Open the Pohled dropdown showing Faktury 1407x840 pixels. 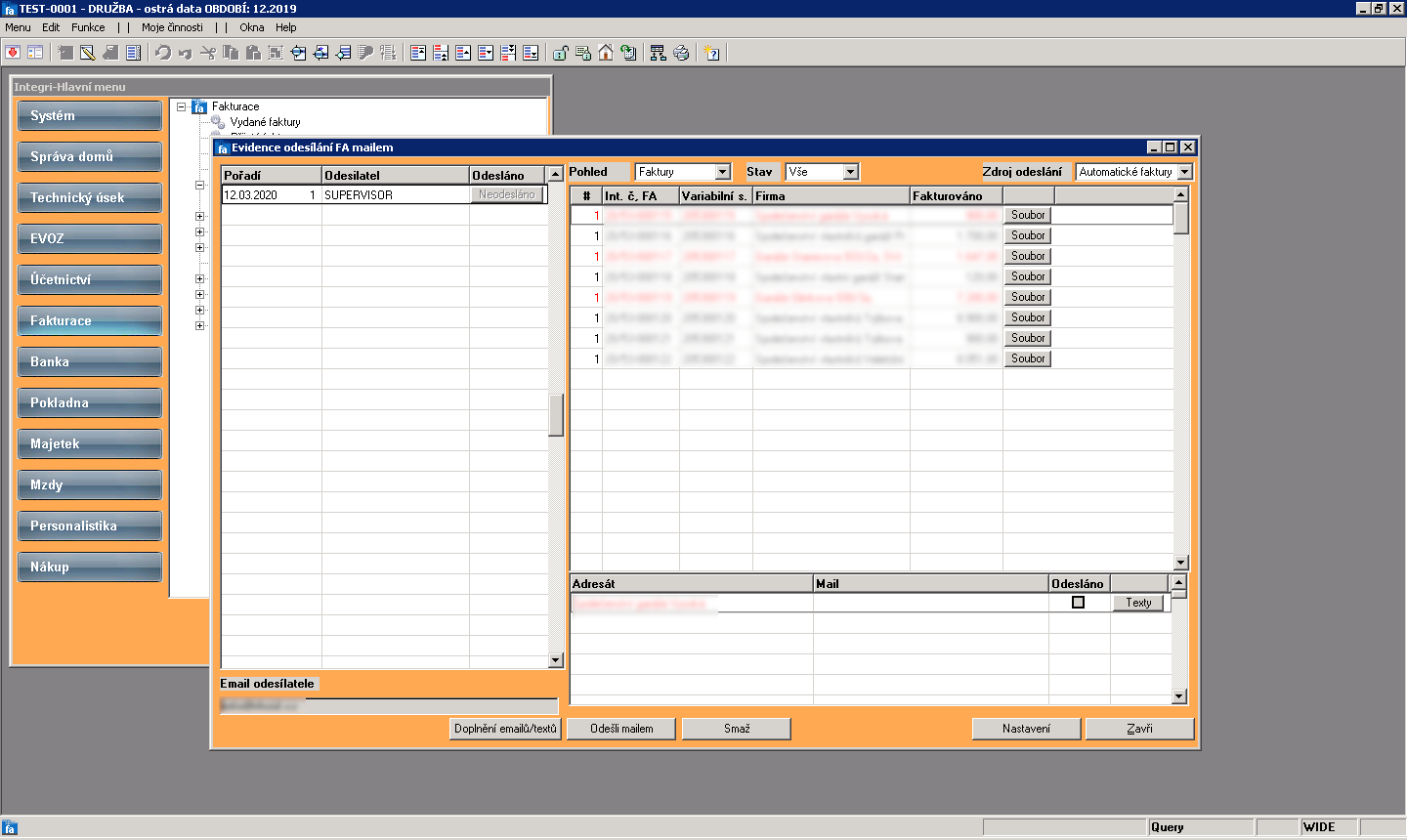(723, 172)
